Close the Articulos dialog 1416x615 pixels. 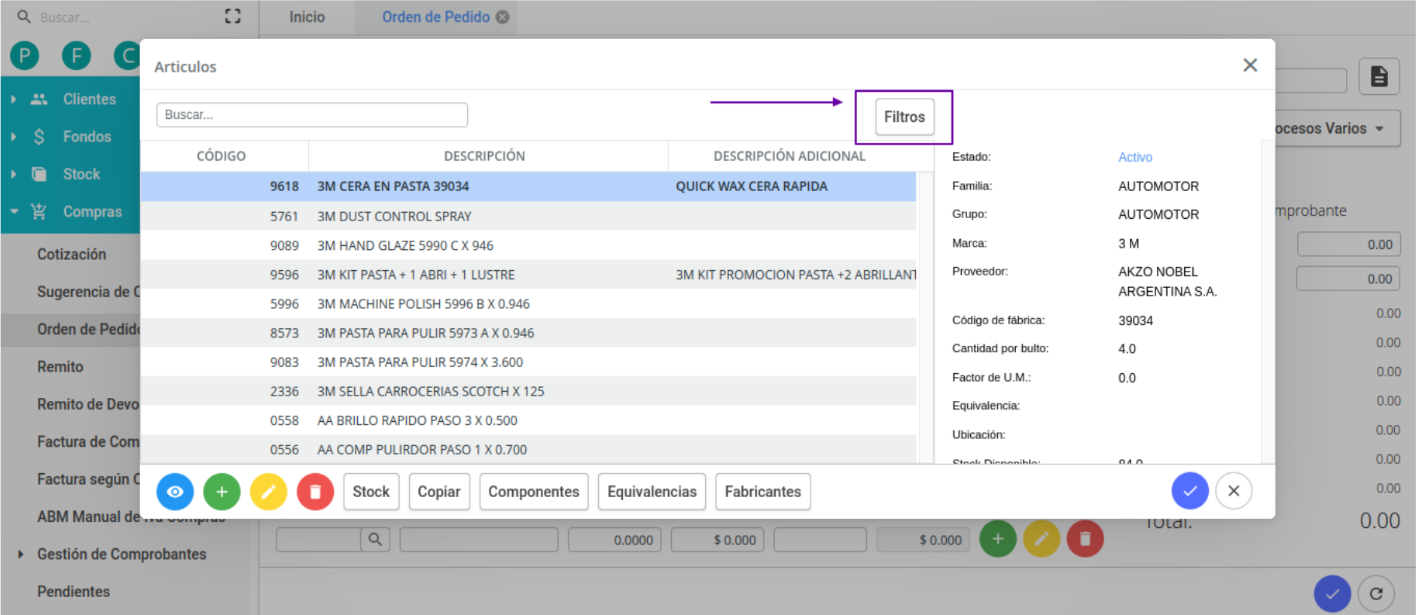[x=1250, y=65]
